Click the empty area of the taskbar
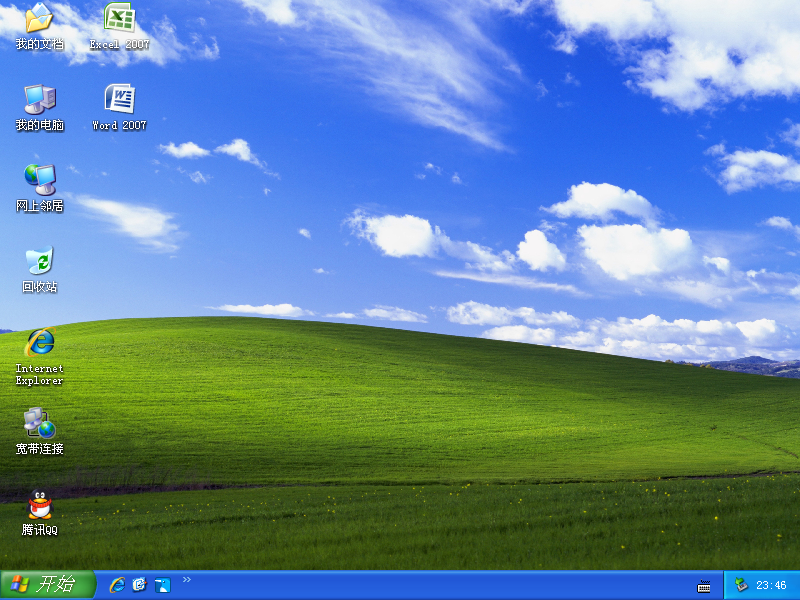This screenshot has width=800, height=600. (440, 586)
